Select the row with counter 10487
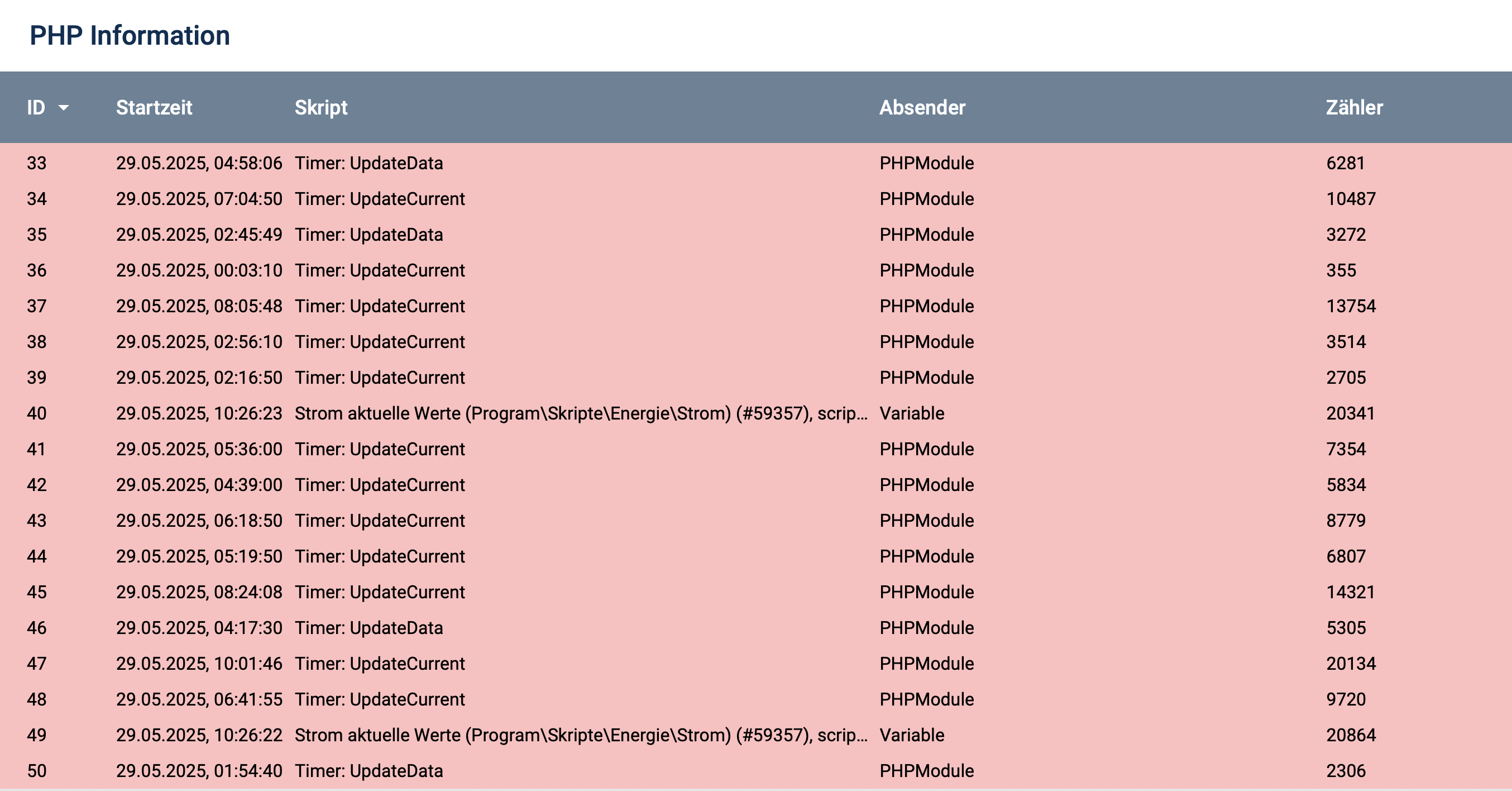 pyautogui.click(x=756, y=198)
